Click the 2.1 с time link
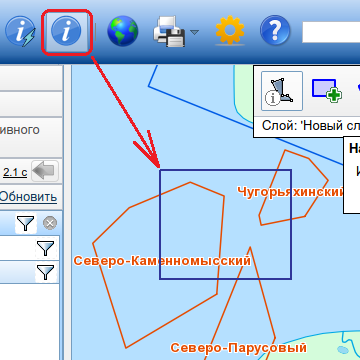 [15, 172]
